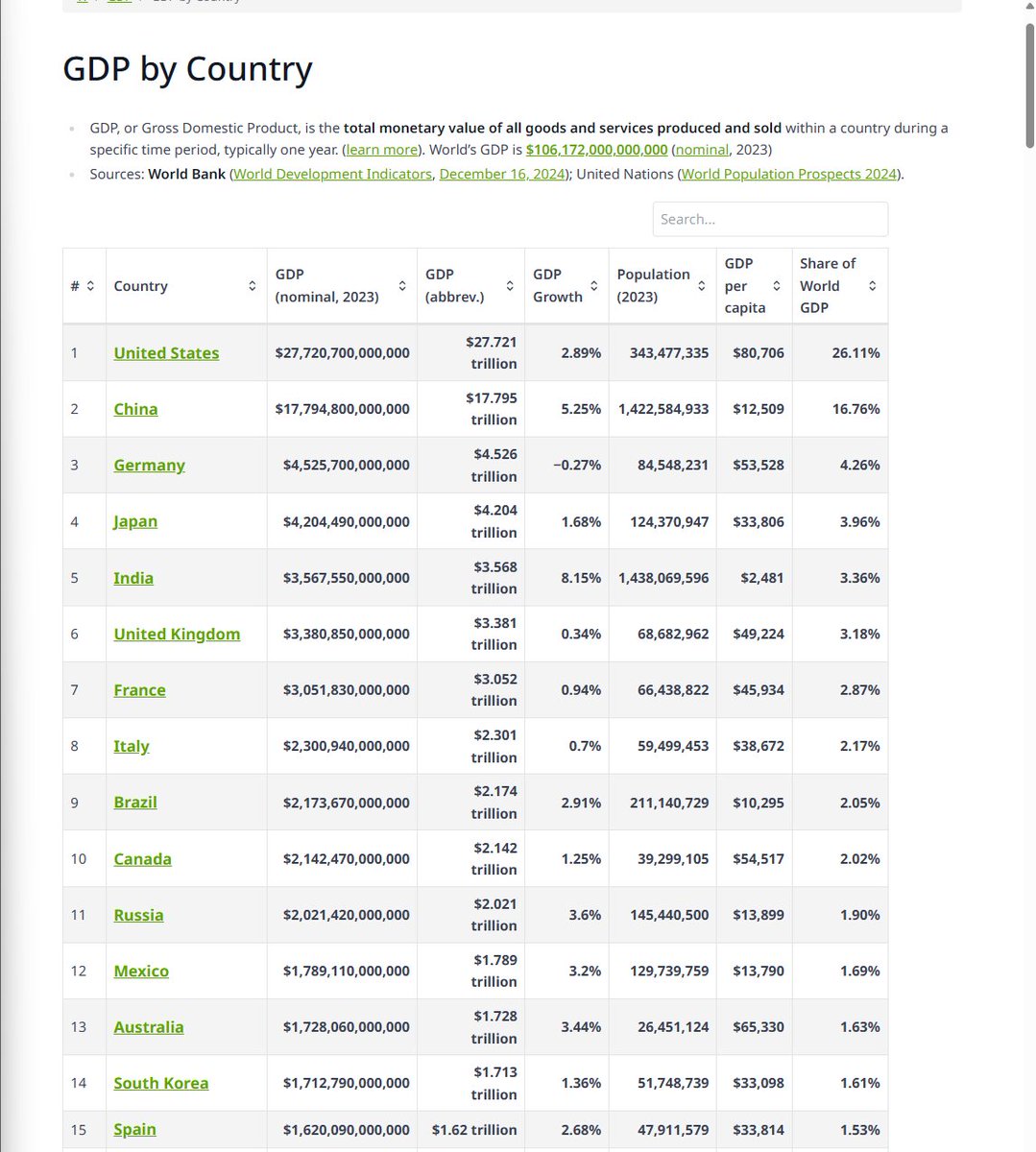Image resolution: width=1036 pixels, height=1152 pixels.
Task: Open the Japan country link
Action: pyautogui.click(x=135, y=521)
